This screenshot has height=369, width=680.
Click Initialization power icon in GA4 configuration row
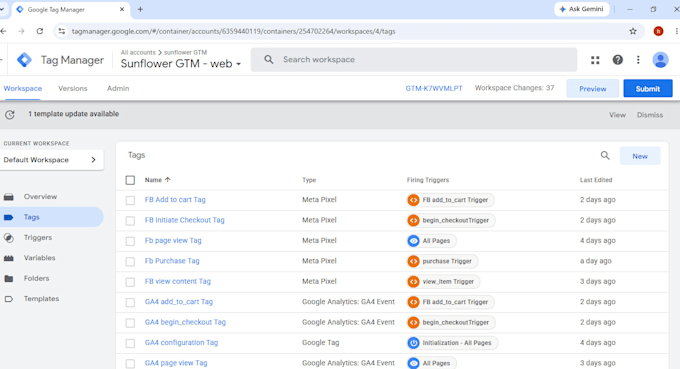tap(413, 343)
